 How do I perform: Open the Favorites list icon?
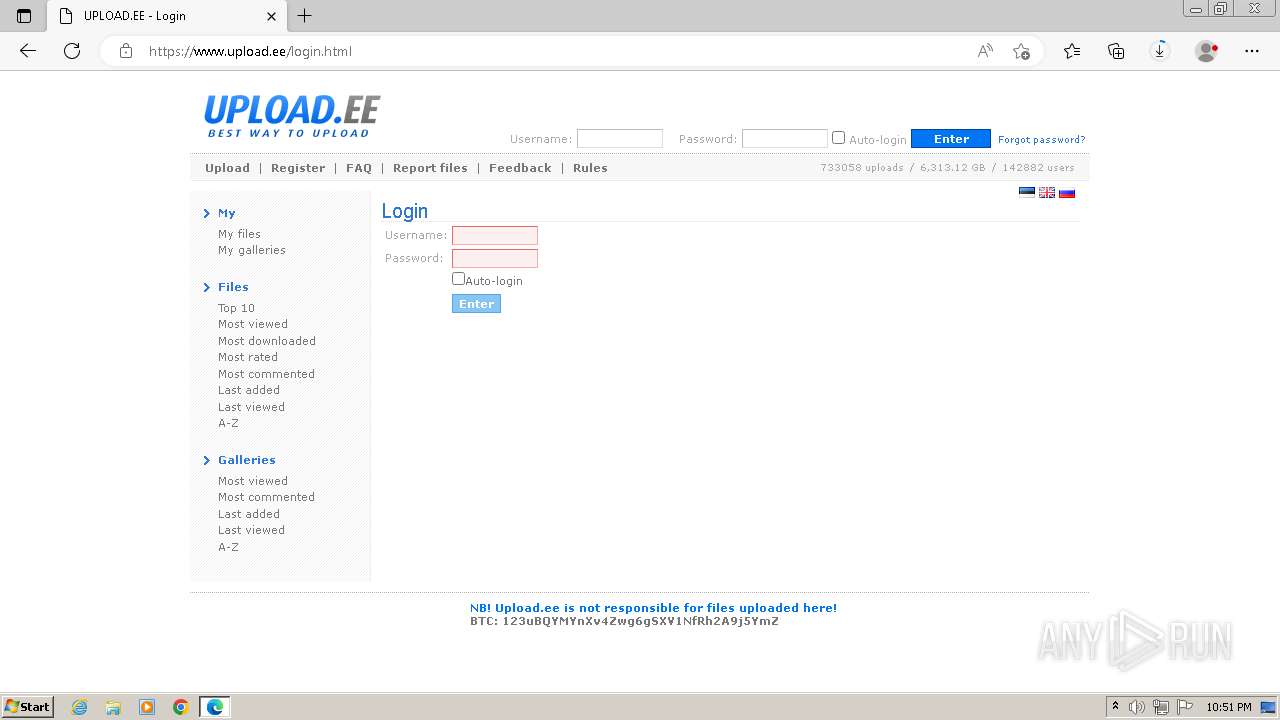point(1072,51)
